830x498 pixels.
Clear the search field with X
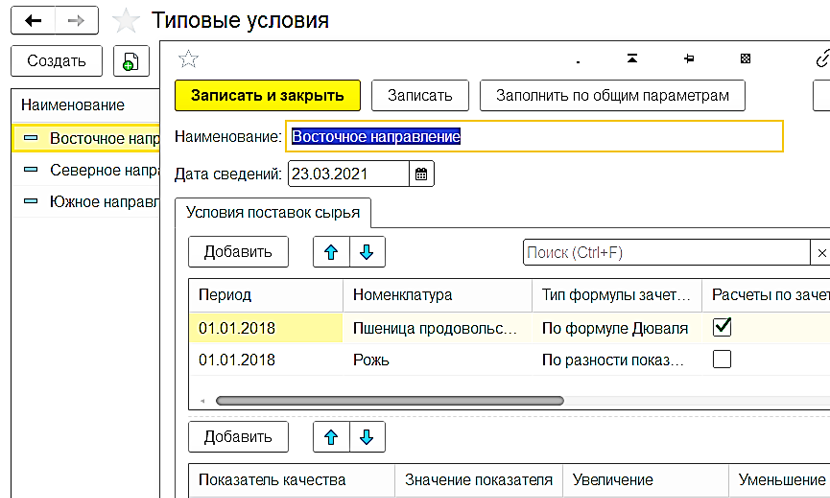click(x=821, y=253)
